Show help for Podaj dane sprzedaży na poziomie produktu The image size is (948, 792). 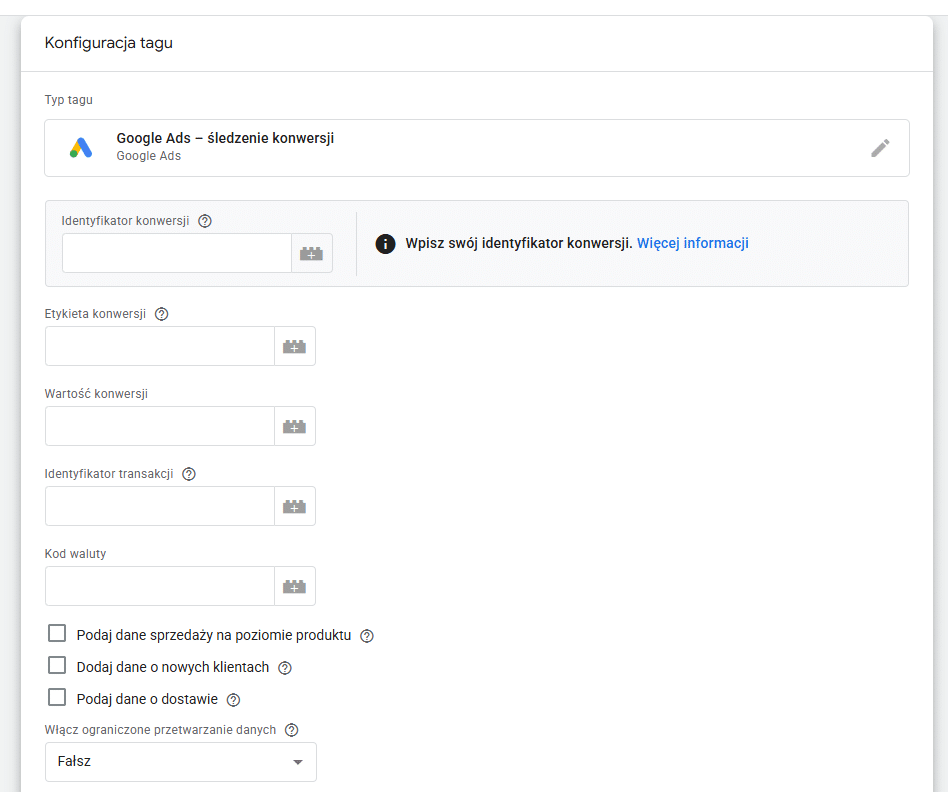click(367, 636)
